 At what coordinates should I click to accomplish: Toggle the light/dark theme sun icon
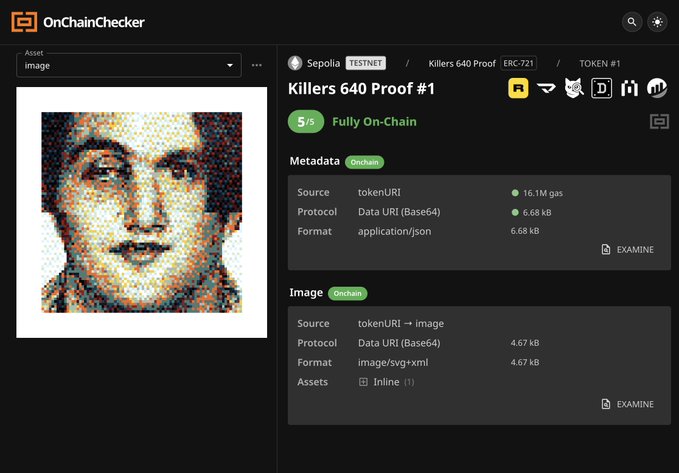tap(657, 22)
